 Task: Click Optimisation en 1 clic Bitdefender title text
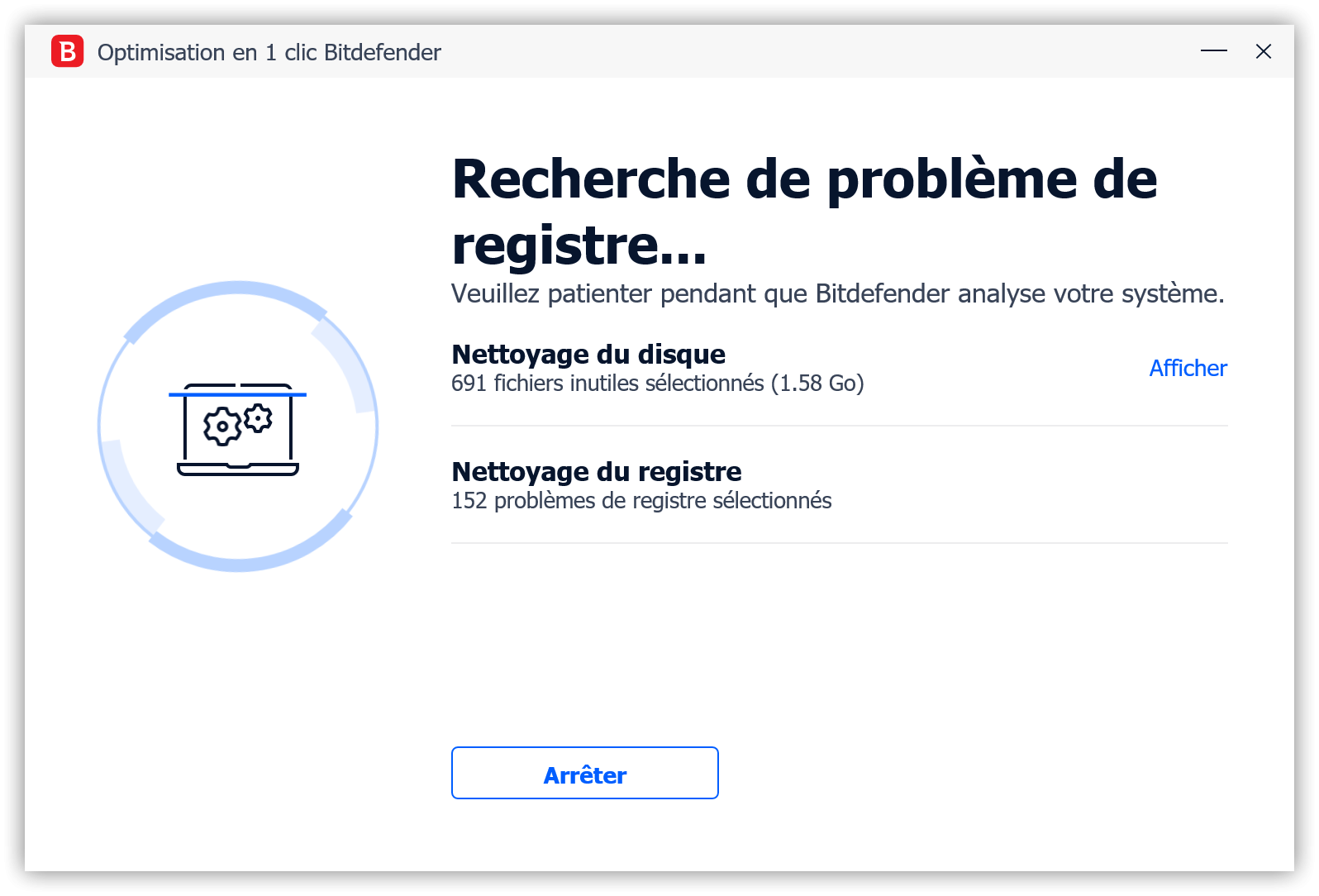click(269, 51)
